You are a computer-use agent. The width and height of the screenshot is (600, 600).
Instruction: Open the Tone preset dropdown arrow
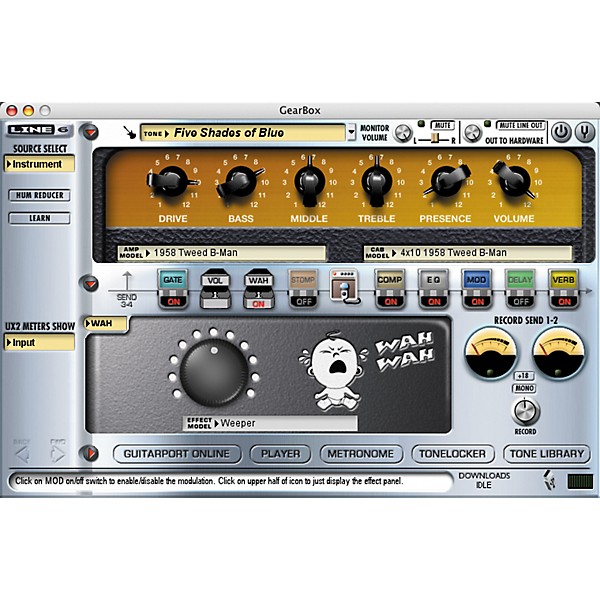[x=351, y=132]
